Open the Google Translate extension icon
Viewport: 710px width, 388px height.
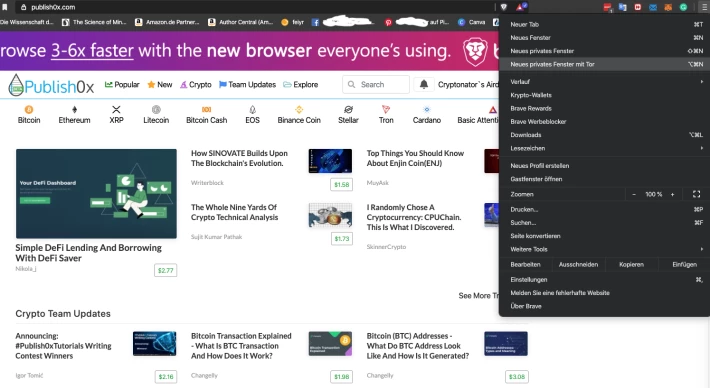pyautogui.click(x=623, y=7)
